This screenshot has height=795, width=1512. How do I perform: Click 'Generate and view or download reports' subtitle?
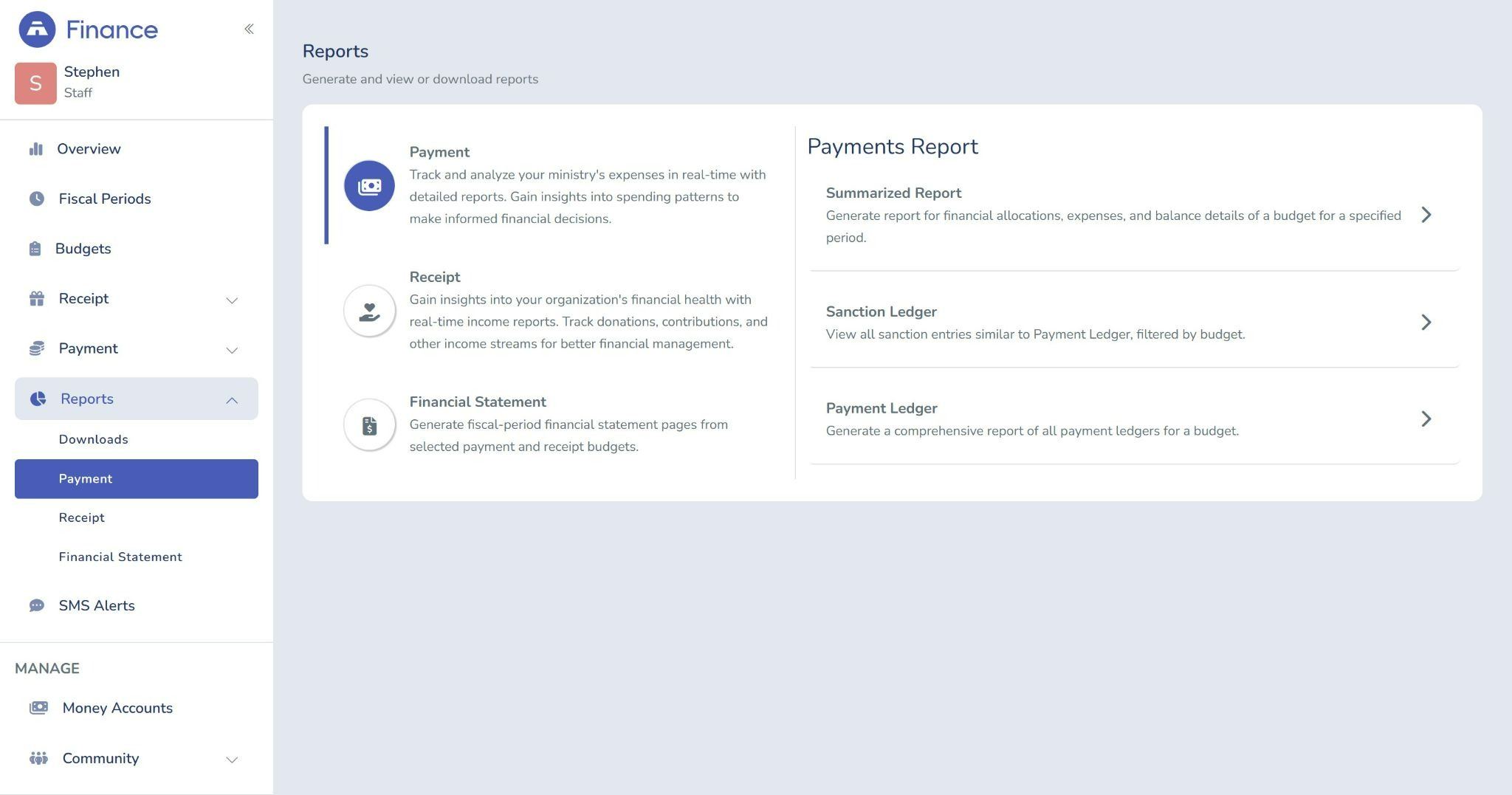coord(420,79)
